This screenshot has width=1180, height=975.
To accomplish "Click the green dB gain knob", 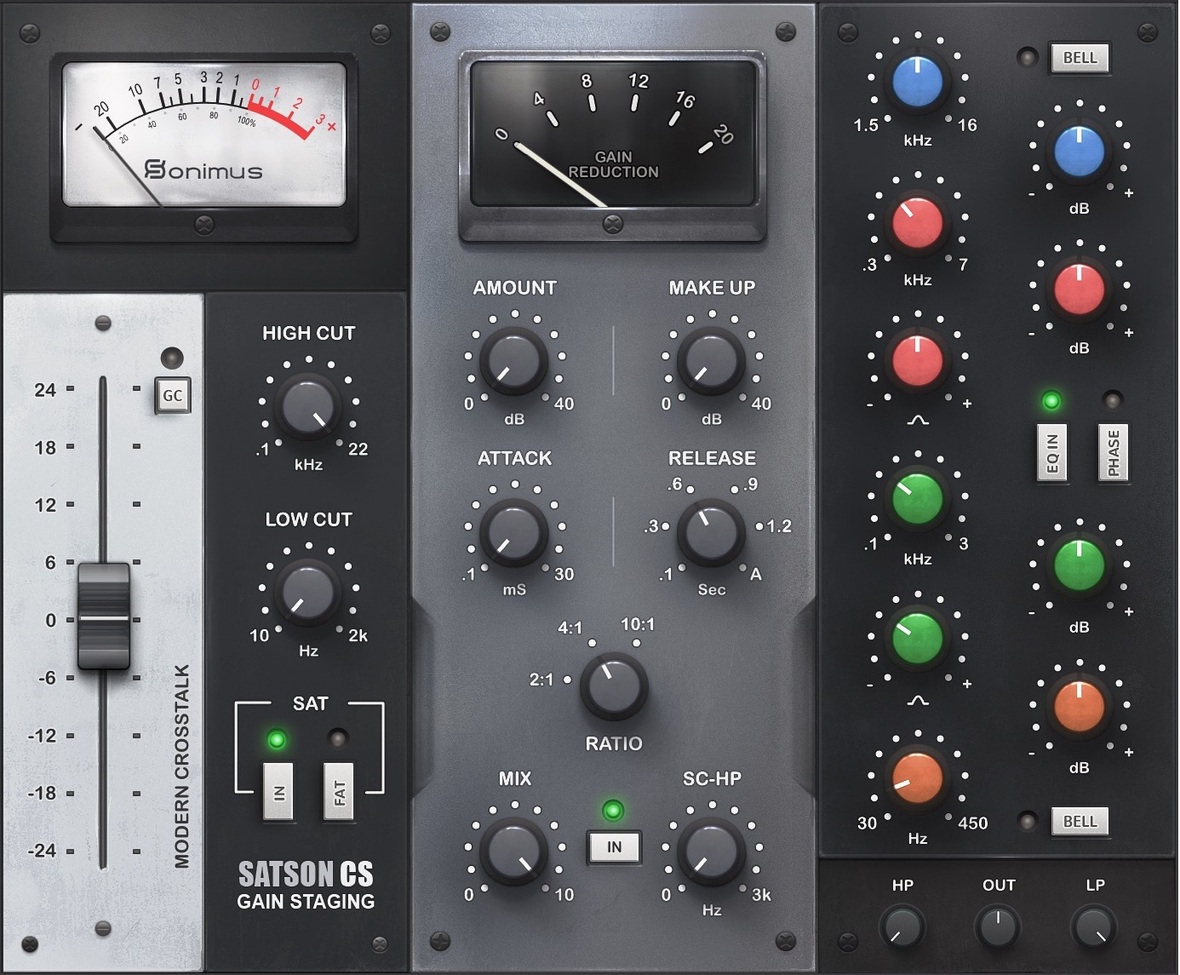I will pyautogui.click(x=1079, y=566).
